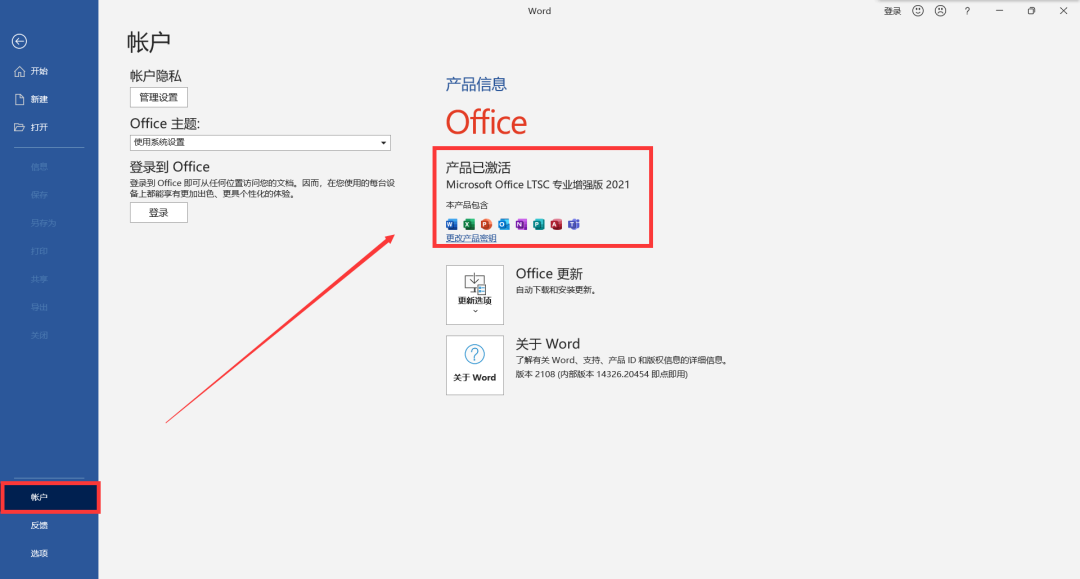This screenshot has height=579, width=1080.
Task: Click the version text 版本 2108
Action: coord(535,375)
